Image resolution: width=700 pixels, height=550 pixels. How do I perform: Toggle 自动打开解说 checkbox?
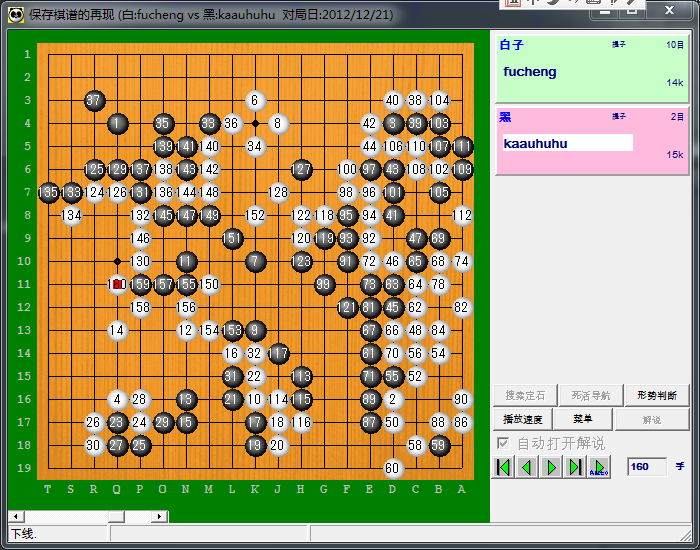click(503, 443)
